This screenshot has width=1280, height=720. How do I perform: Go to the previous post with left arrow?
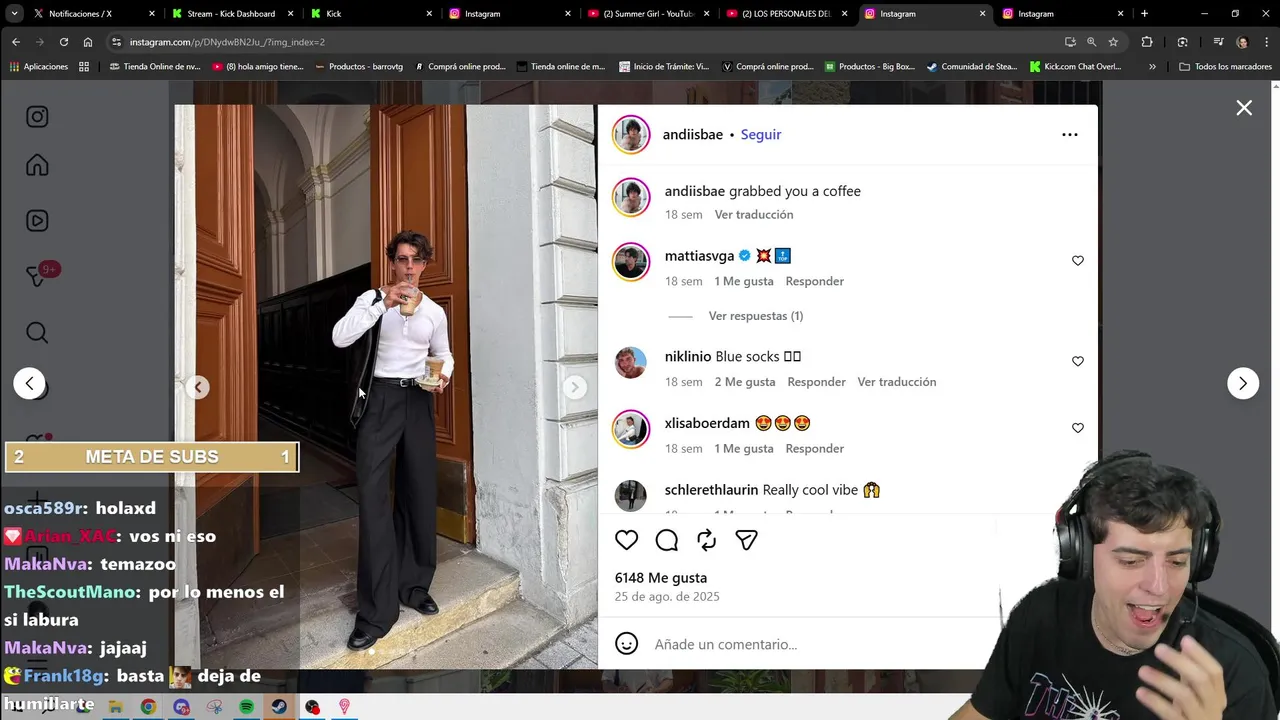tap(29, 383)
